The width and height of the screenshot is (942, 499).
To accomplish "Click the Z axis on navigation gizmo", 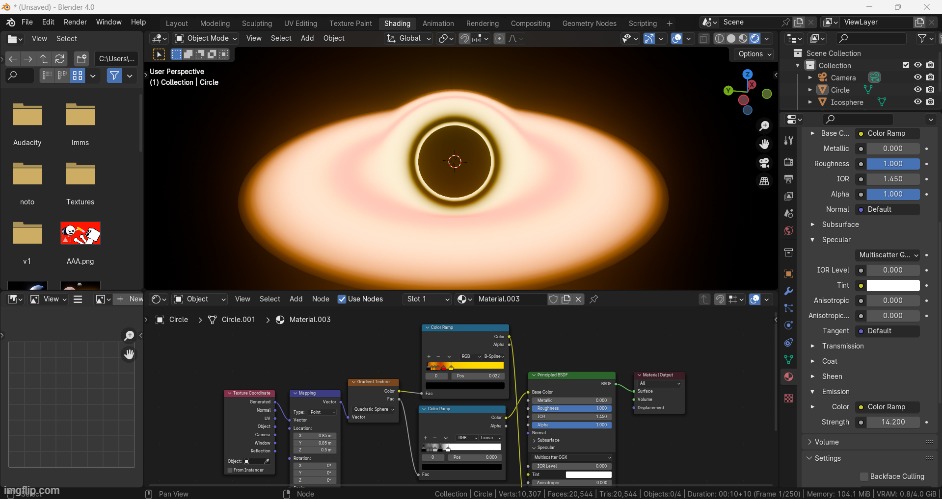I will pyautogui.click(x=747, y=74).
